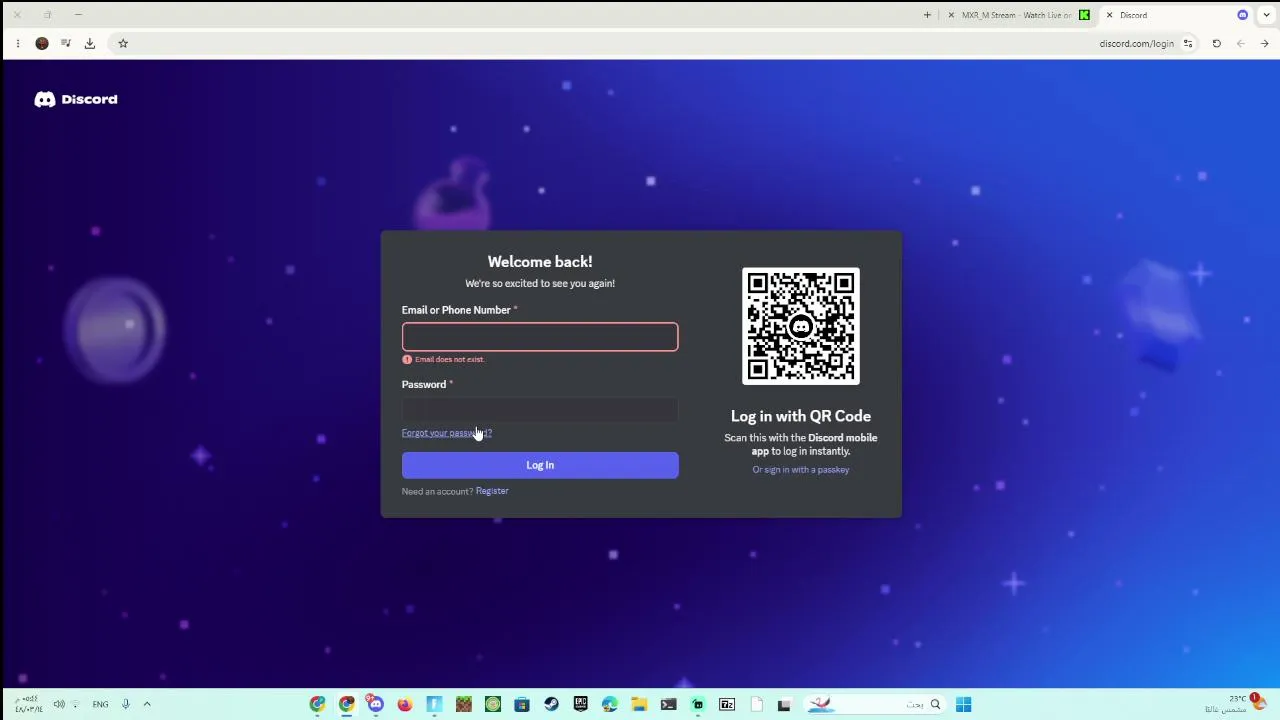Focus the Password input field
Image resolution: width=1280 pixels, height=720 pixels.
pos(540,410)
